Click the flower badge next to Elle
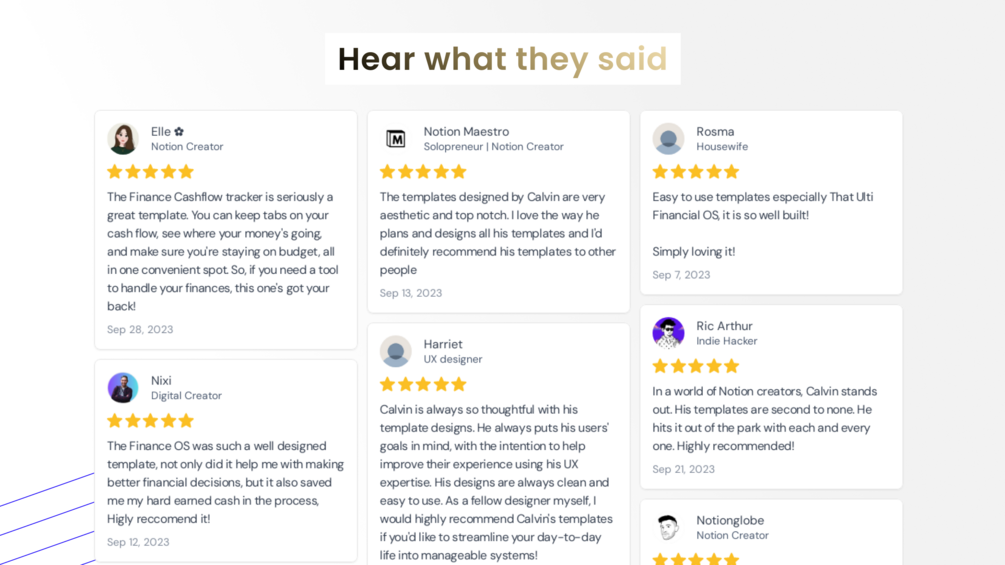Image resolution: width=1005 pixels, height=565 pixels. [x=179, y=131]
